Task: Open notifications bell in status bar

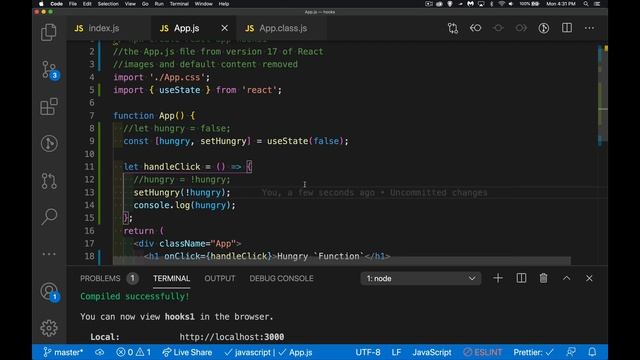Action: [x=592, y=352]
